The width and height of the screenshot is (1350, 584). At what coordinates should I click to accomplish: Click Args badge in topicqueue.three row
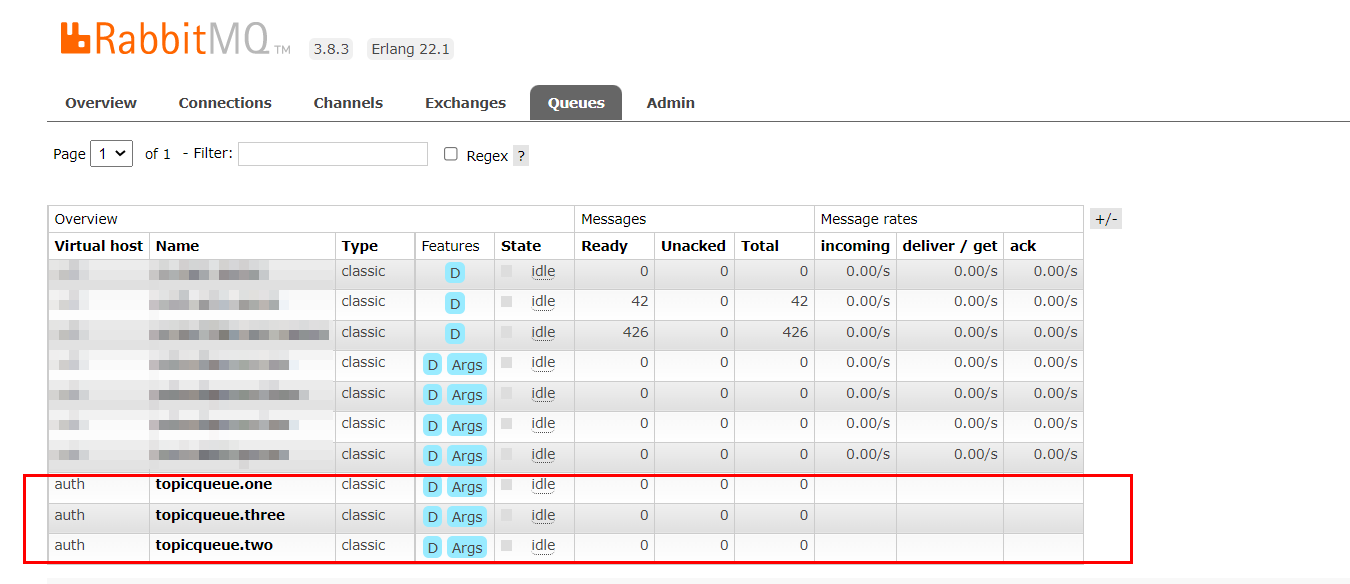coord(467,517)
